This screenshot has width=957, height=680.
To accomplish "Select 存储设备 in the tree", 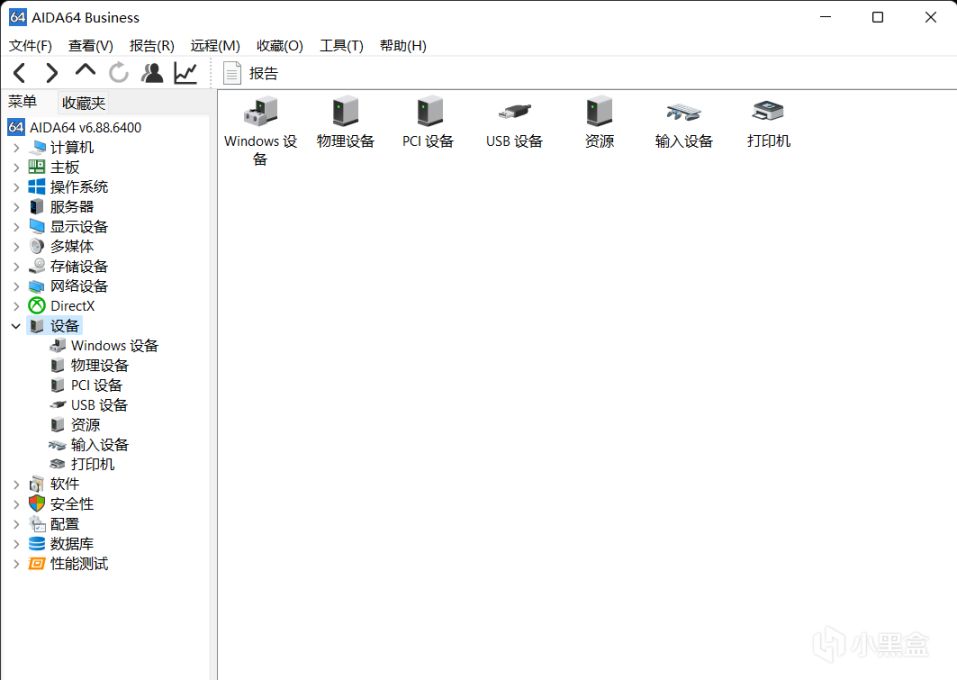I will [x=79, y=267].
